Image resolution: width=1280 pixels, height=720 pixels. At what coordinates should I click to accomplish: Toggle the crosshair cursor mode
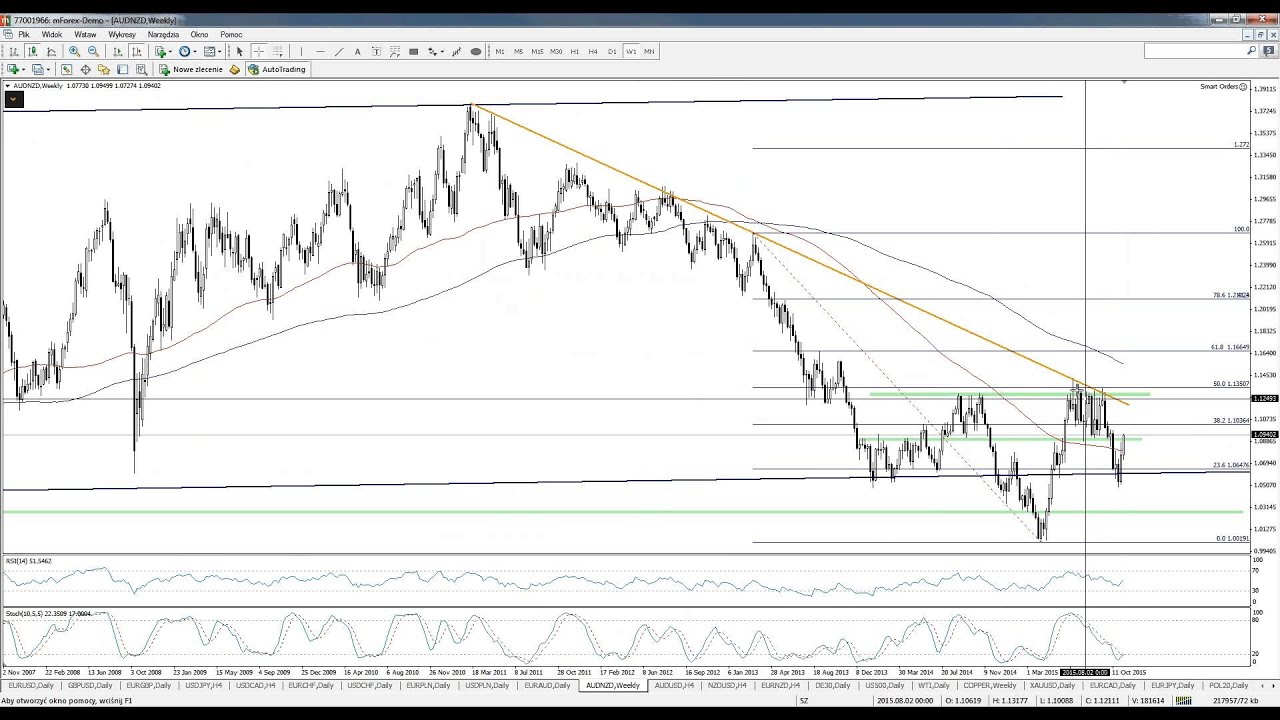tap(258, 51)
